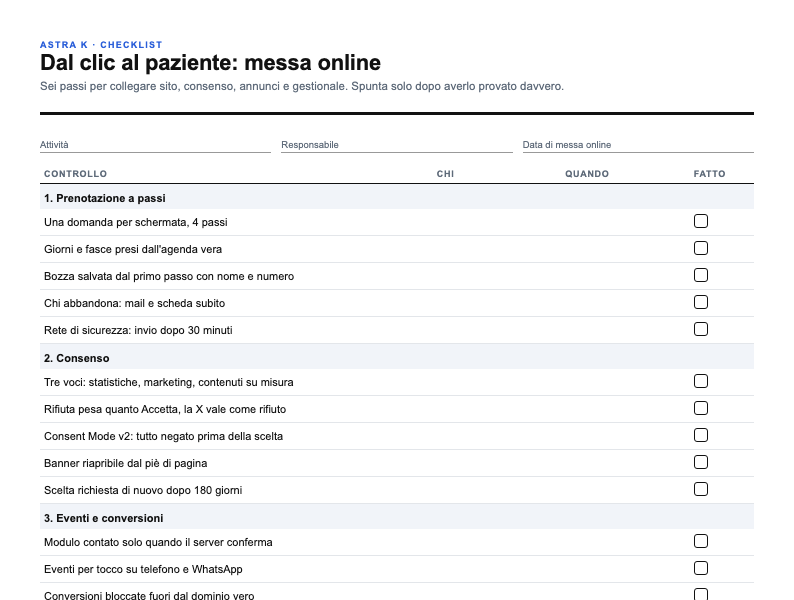Viewport: 794px width, 600px height.
Task: Click the text 'Banner riapribile dal piè di pagina'
Action: coord(126,463)
